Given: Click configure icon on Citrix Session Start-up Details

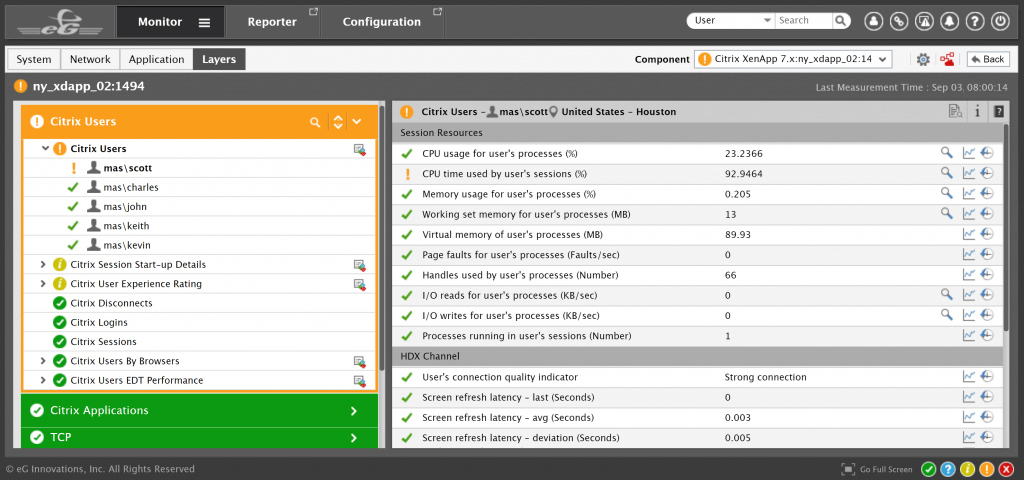Looking at the screenshot, I should coord(359,264).
